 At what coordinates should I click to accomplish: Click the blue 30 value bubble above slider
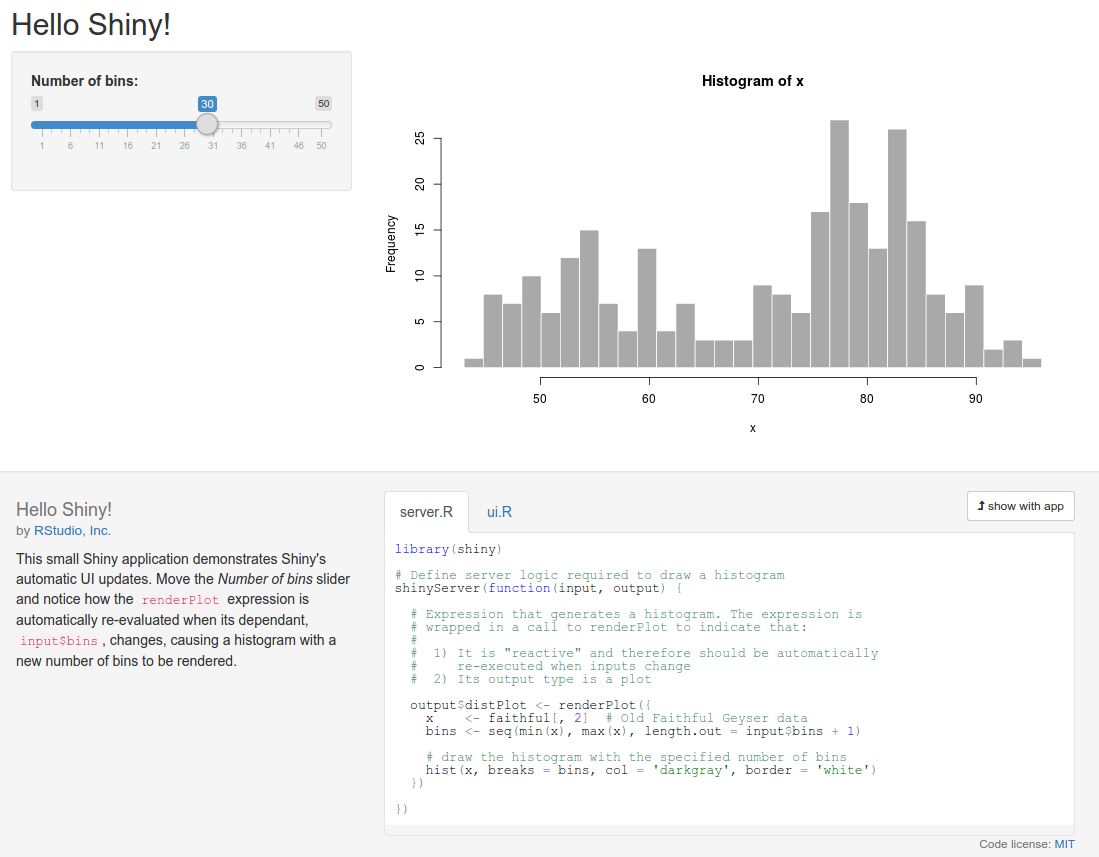[x=207, y=104]
